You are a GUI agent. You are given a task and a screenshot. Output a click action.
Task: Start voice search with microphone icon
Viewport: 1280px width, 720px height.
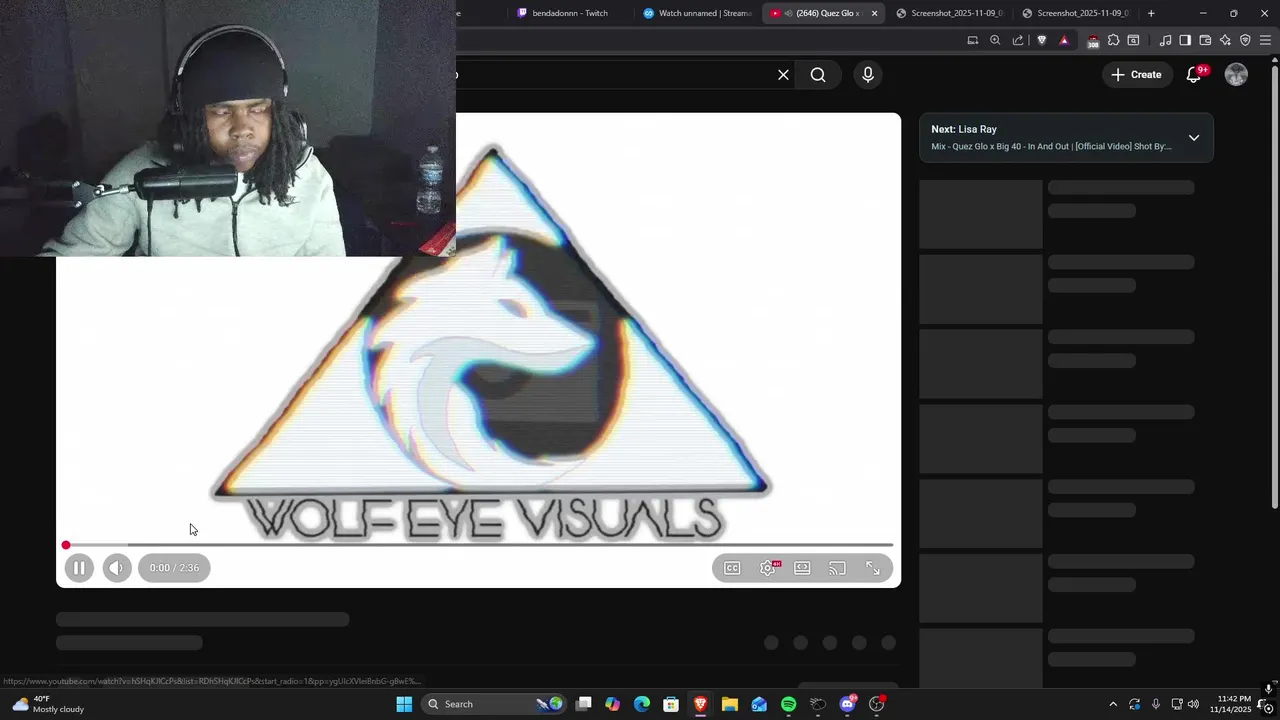click(x=867, y=75)
